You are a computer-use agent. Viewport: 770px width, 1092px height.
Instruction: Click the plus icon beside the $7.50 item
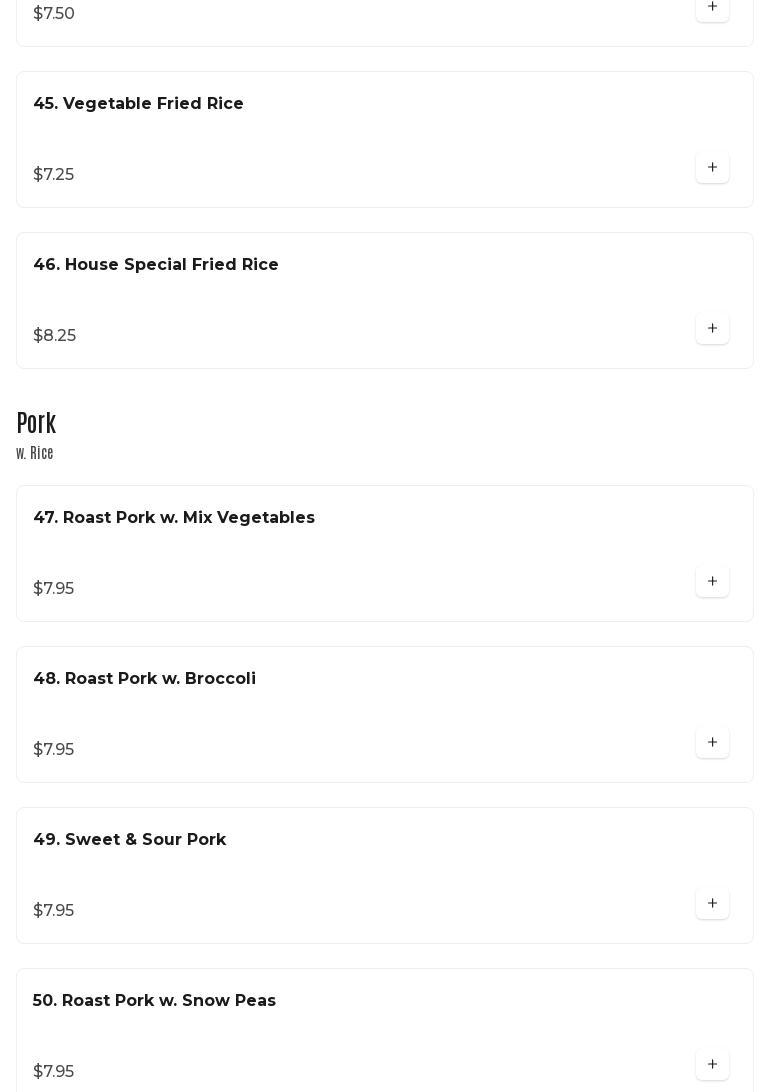click(712, 8)
